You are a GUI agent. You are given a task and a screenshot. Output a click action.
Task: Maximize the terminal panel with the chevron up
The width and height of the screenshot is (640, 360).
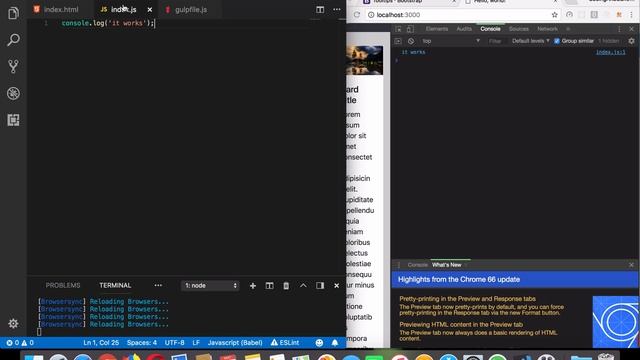click(303, 286)
